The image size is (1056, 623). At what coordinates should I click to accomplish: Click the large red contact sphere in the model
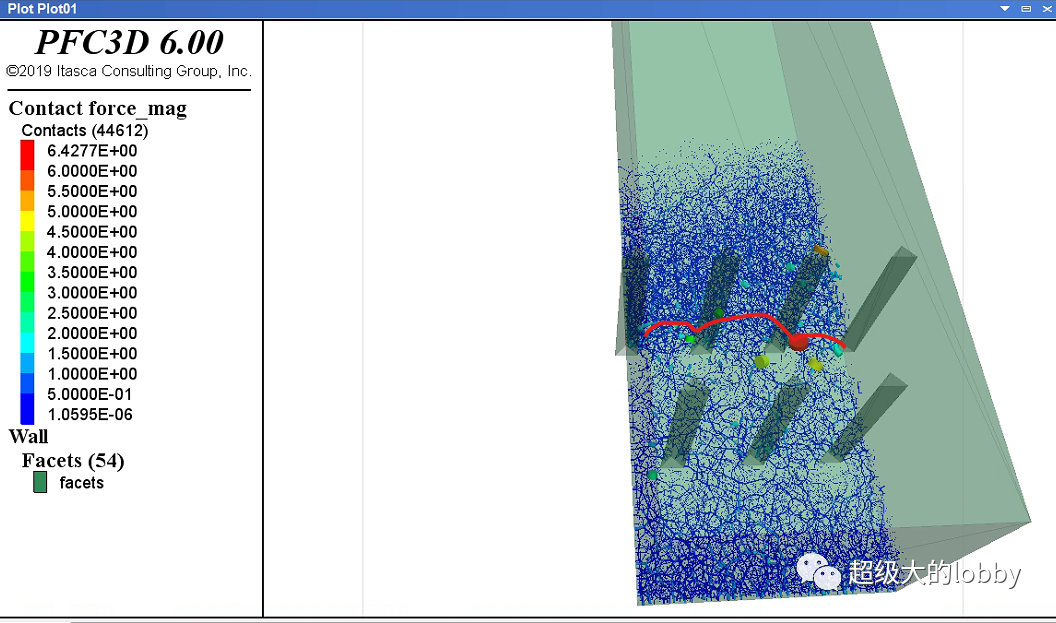pyautogui.click(x=798, y=342)
